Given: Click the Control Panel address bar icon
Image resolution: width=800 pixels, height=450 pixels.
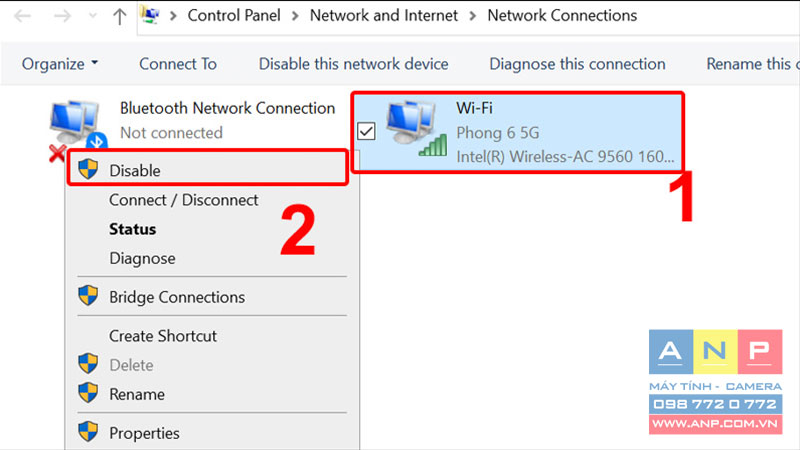Looking at the screenshot, I should (x=150, y=16).
